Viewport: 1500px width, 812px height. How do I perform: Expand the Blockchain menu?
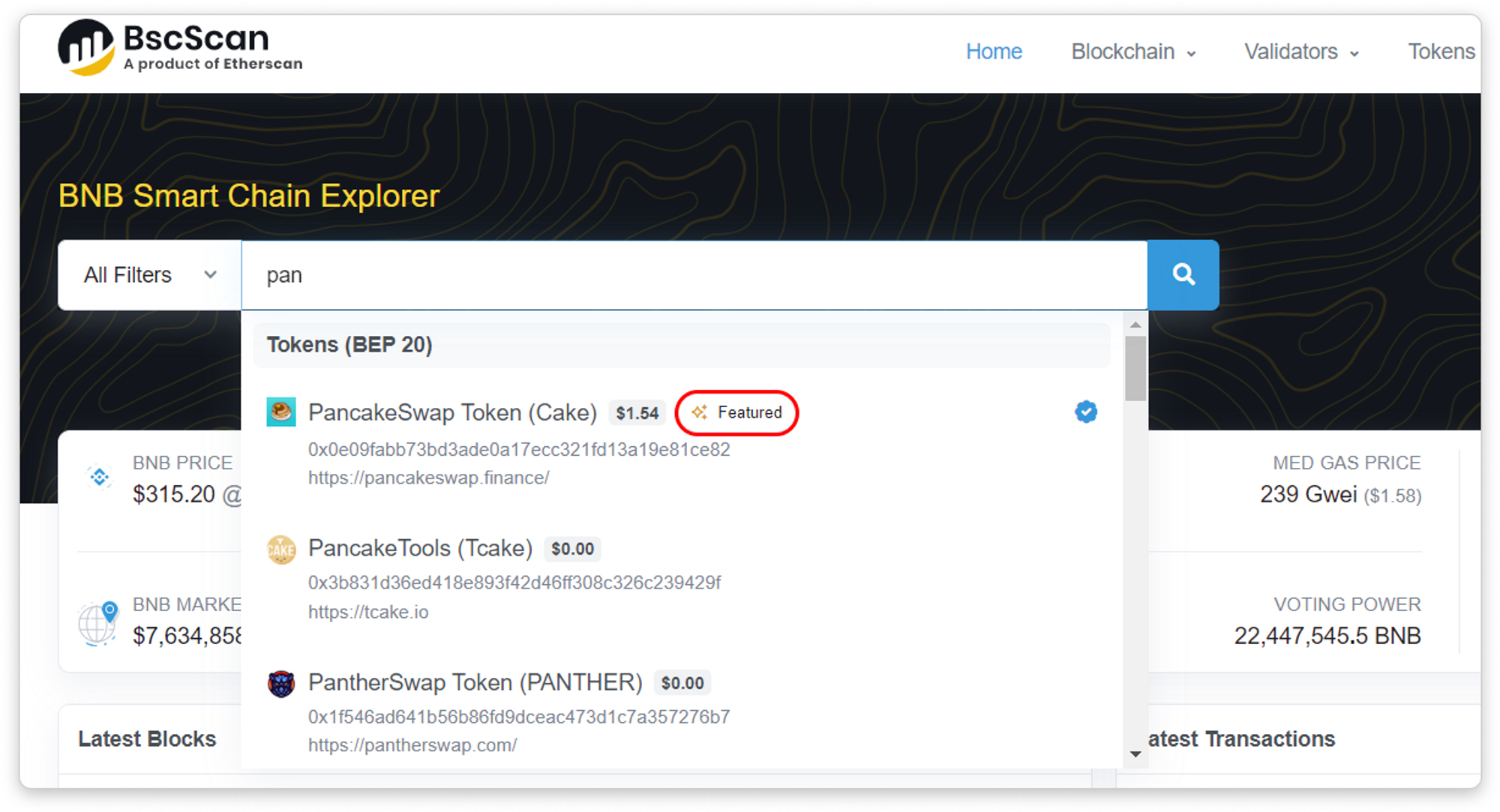pyautogui.click(x=1133, y=52)
